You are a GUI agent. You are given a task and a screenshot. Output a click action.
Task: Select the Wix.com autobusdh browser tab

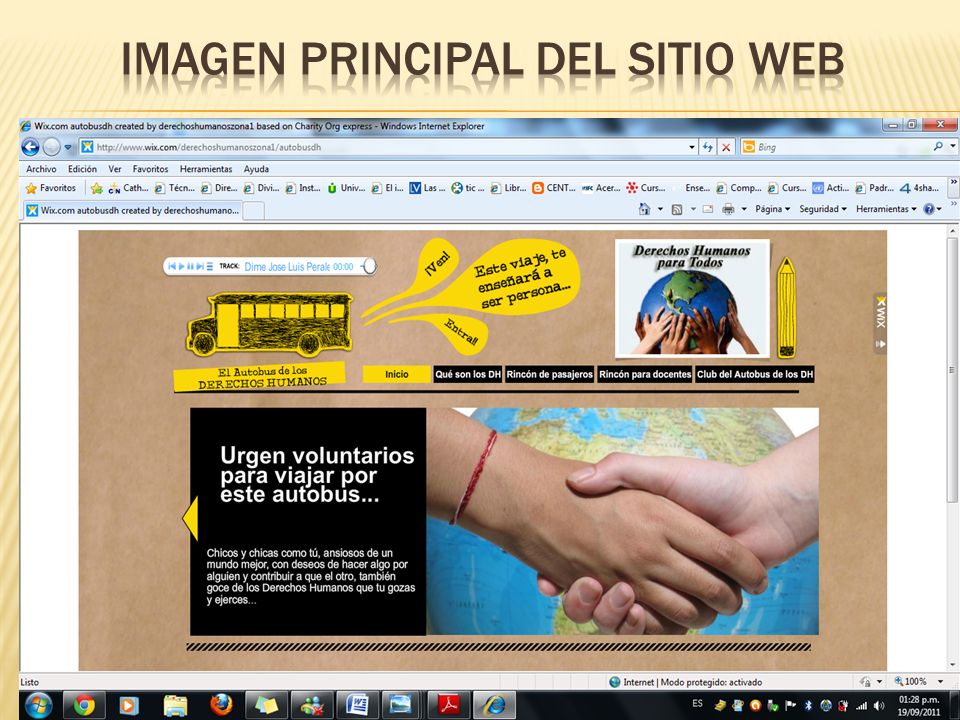pos(132,211)
